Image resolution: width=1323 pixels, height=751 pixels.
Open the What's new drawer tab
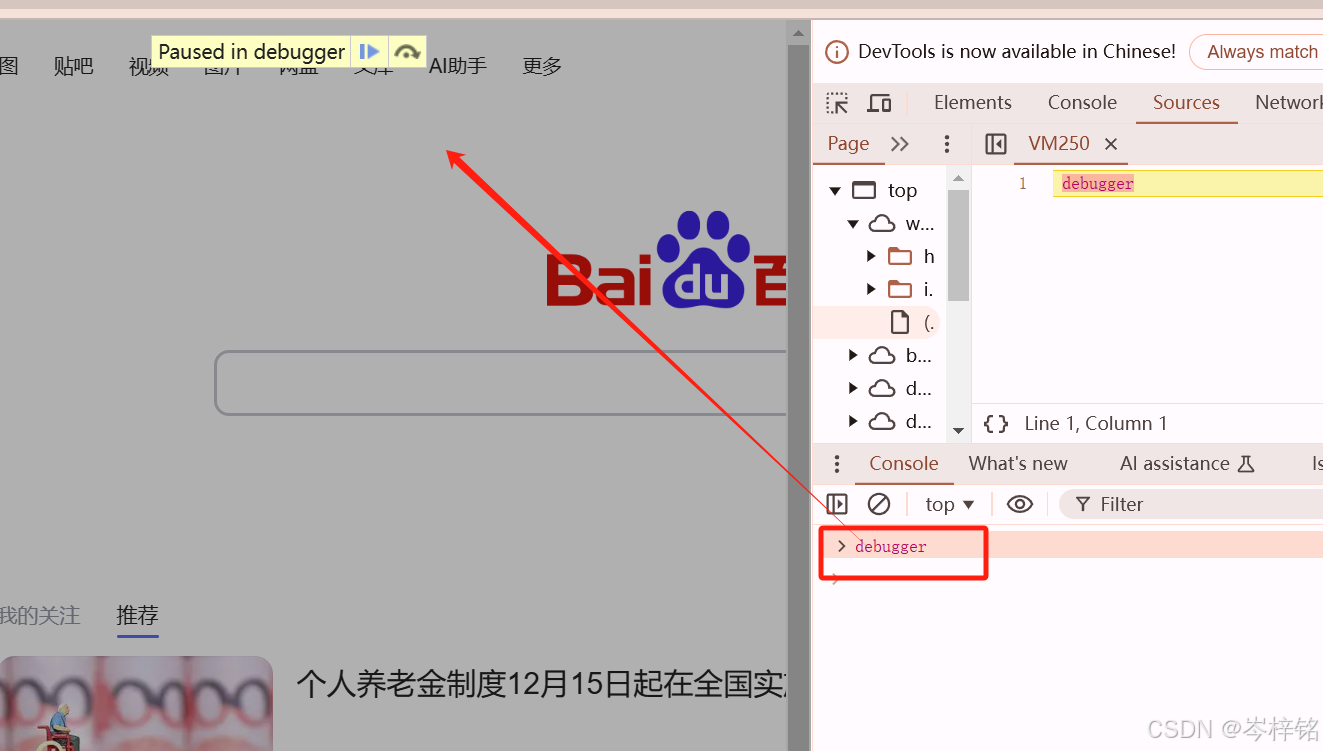click(x=1018, y=463)
